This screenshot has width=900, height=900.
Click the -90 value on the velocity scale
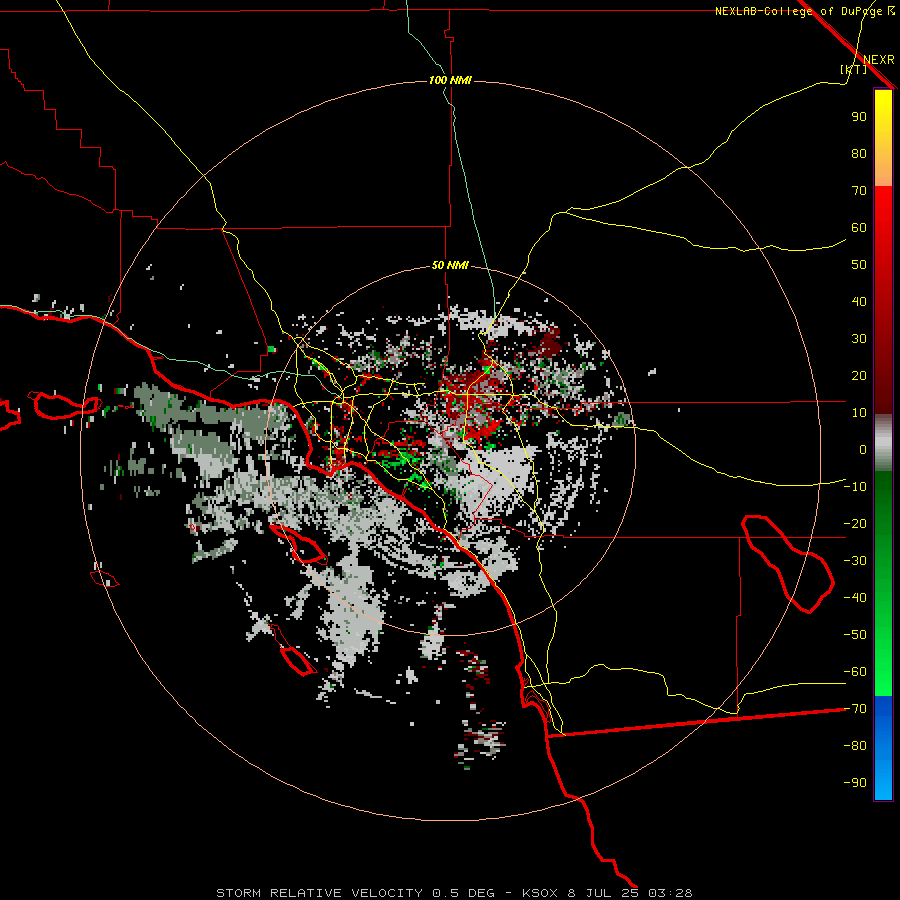tap(855, 783)
